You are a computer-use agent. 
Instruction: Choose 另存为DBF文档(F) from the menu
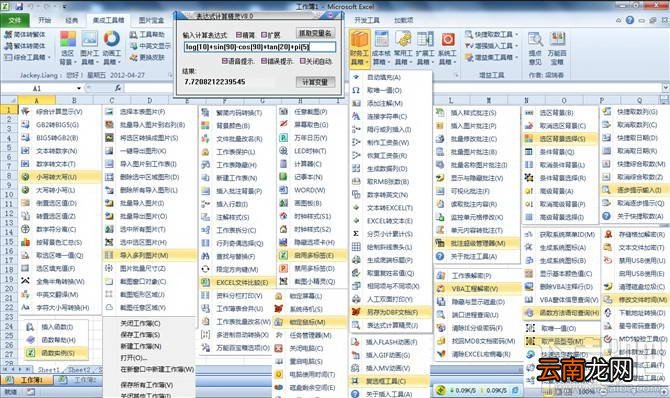click(x=390, y=312)
